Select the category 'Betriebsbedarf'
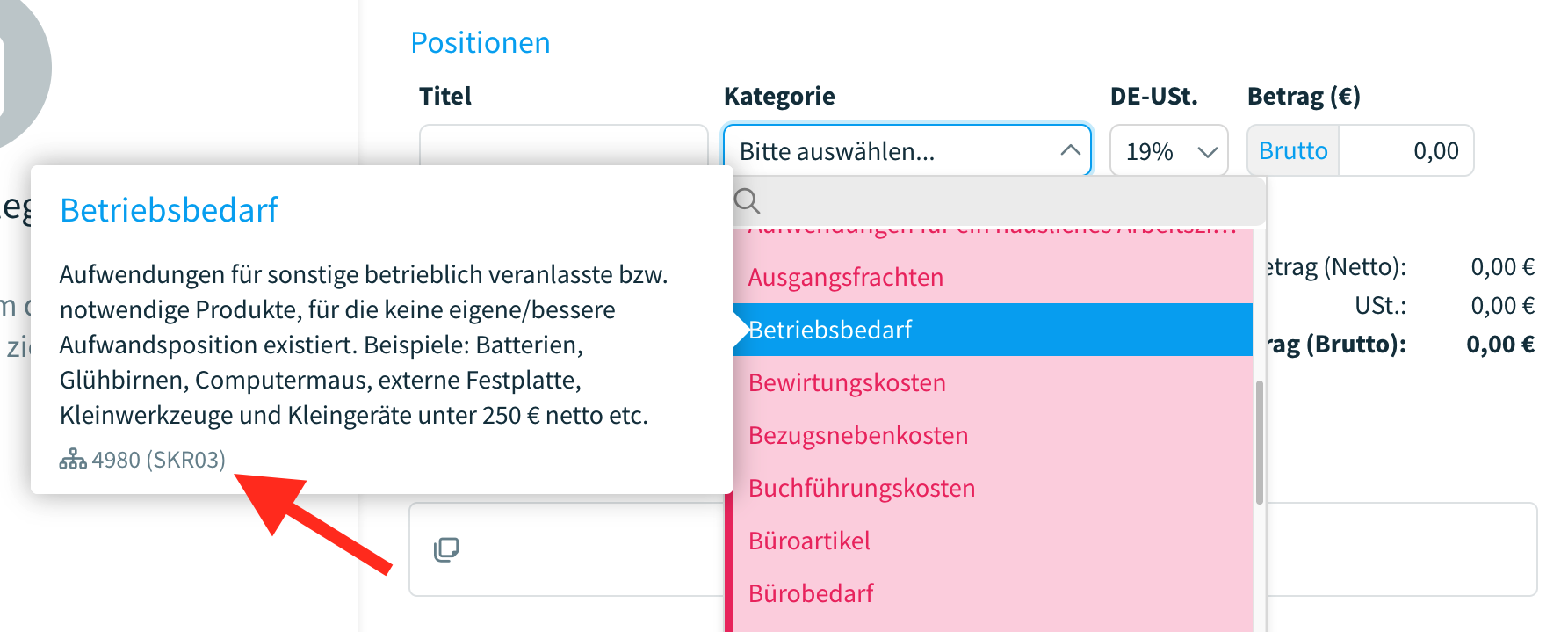1568x632 pixels. [x=829, y=329]
